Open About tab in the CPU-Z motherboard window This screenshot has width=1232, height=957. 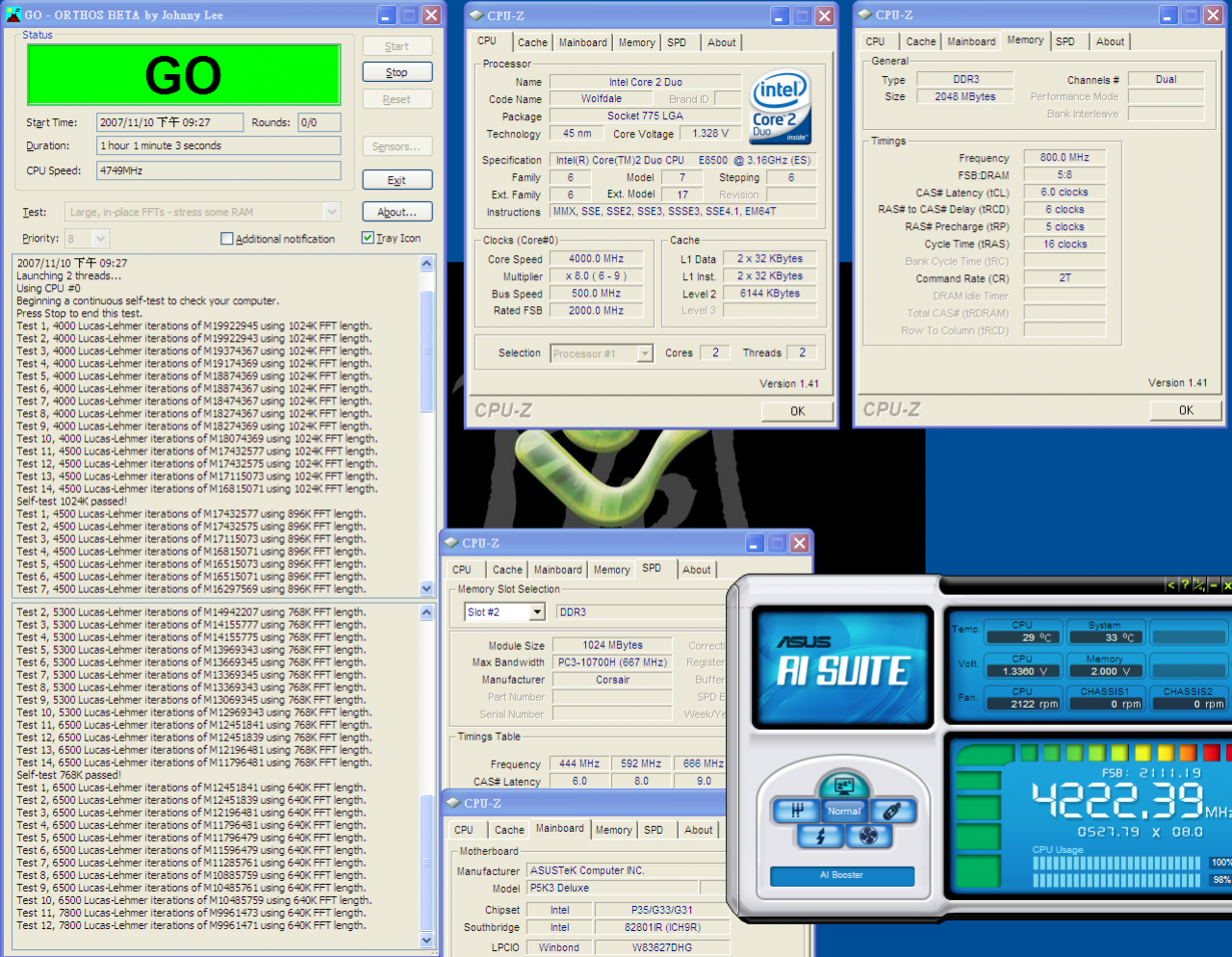(699, 830)
